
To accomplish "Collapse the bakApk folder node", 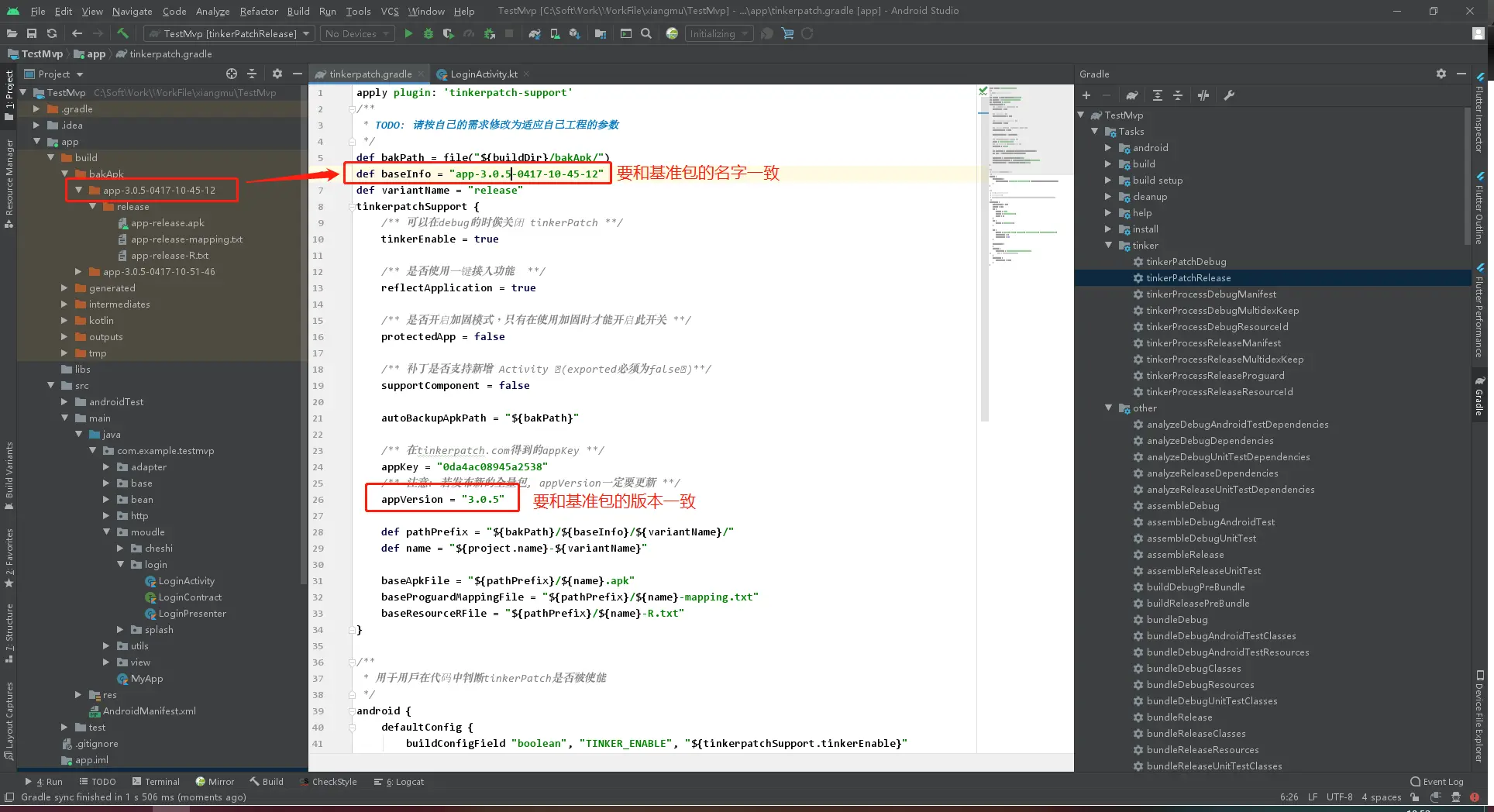I will pyautogui.click(x=64, y=174).
